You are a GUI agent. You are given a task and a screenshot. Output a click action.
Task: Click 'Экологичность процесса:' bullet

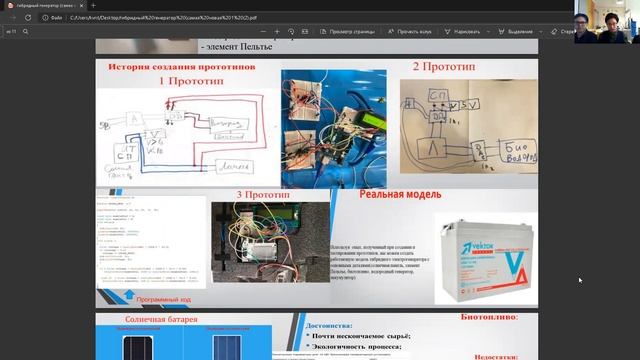tap(357, 347)
